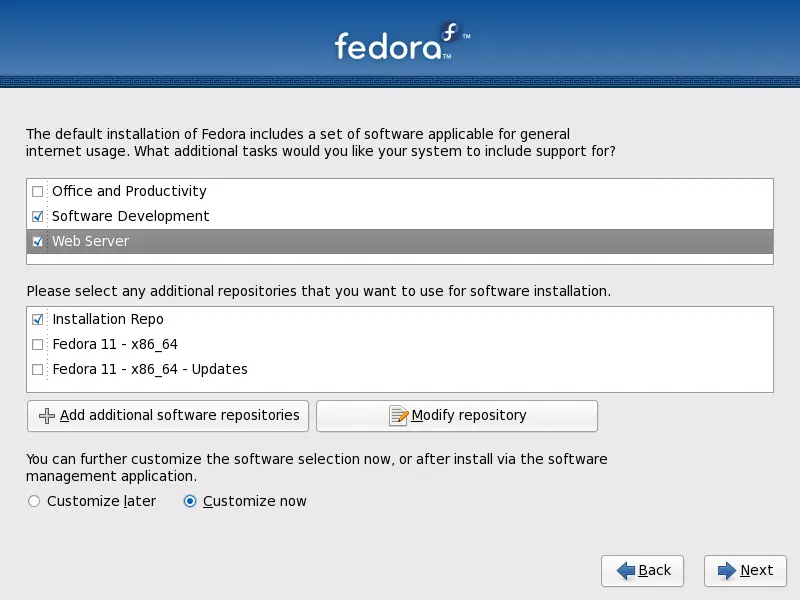Screen dimensions: 800x600
Task: Enable the Office and Productivity checkbox
Action: click(37, 191)
